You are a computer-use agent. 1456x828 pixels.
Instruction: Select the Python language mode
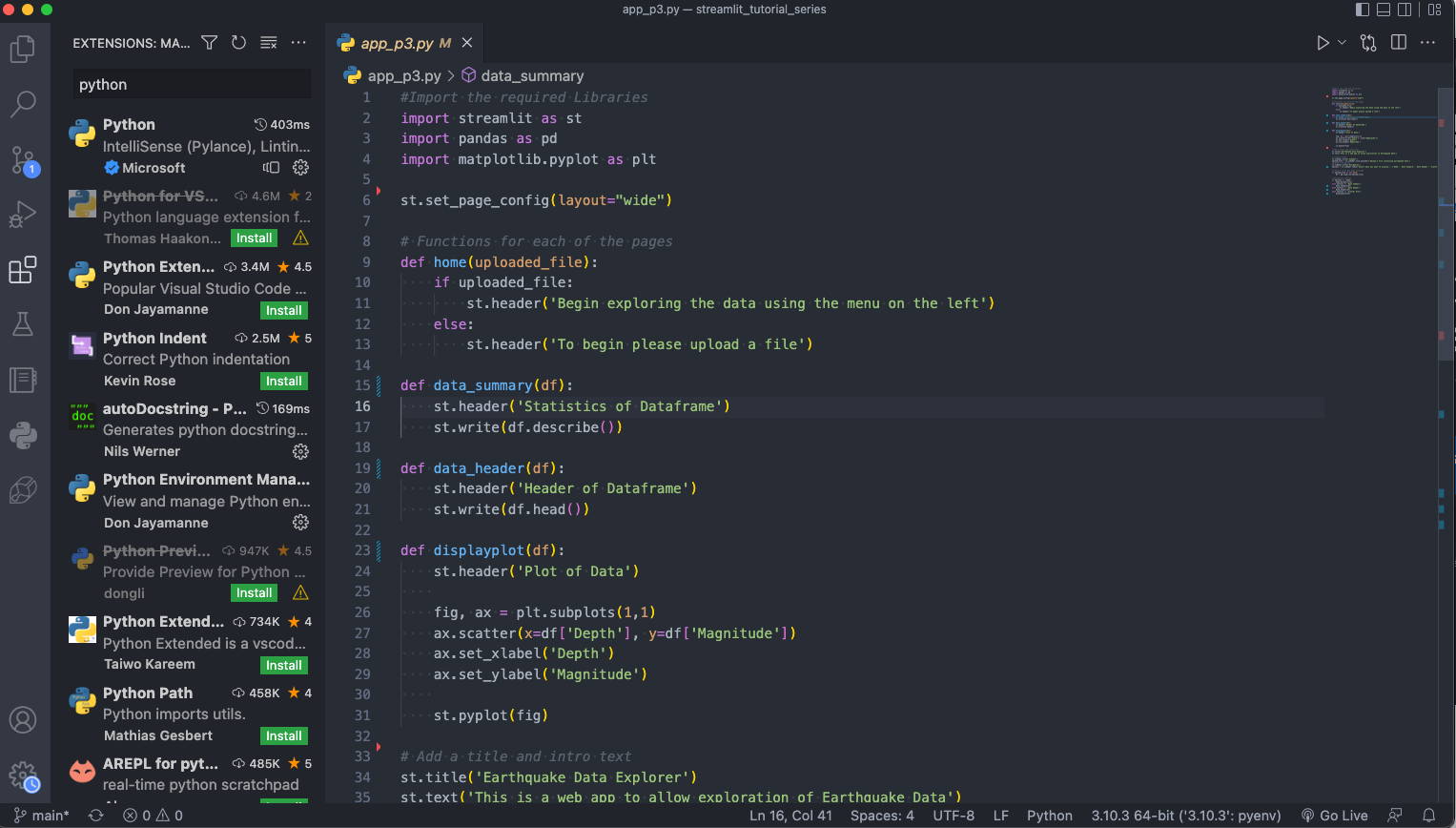click(1050, 816)
